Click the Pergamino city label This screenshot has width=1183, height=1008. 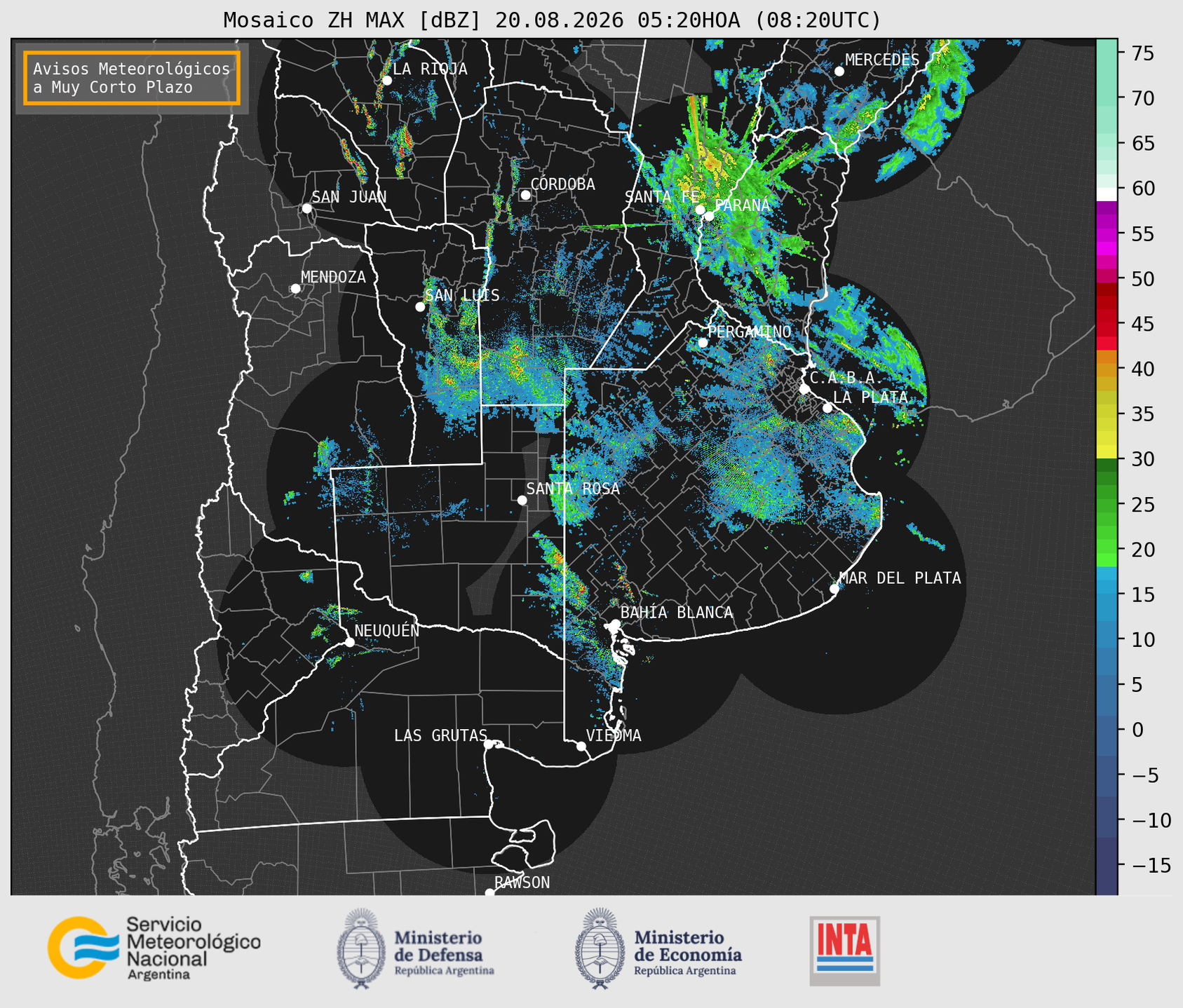pyautogui.click(x=749, y=332)
